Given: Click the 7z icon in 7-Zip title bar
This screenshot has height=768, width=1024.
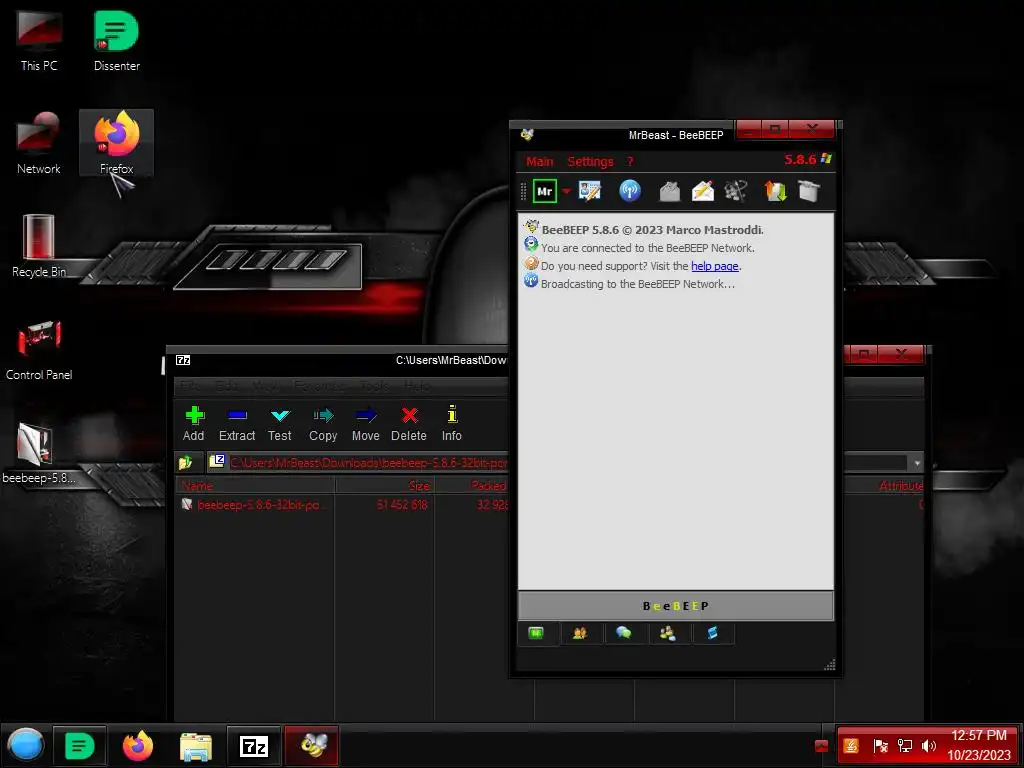Looking at the screenshot, I should tap(183, 360).
